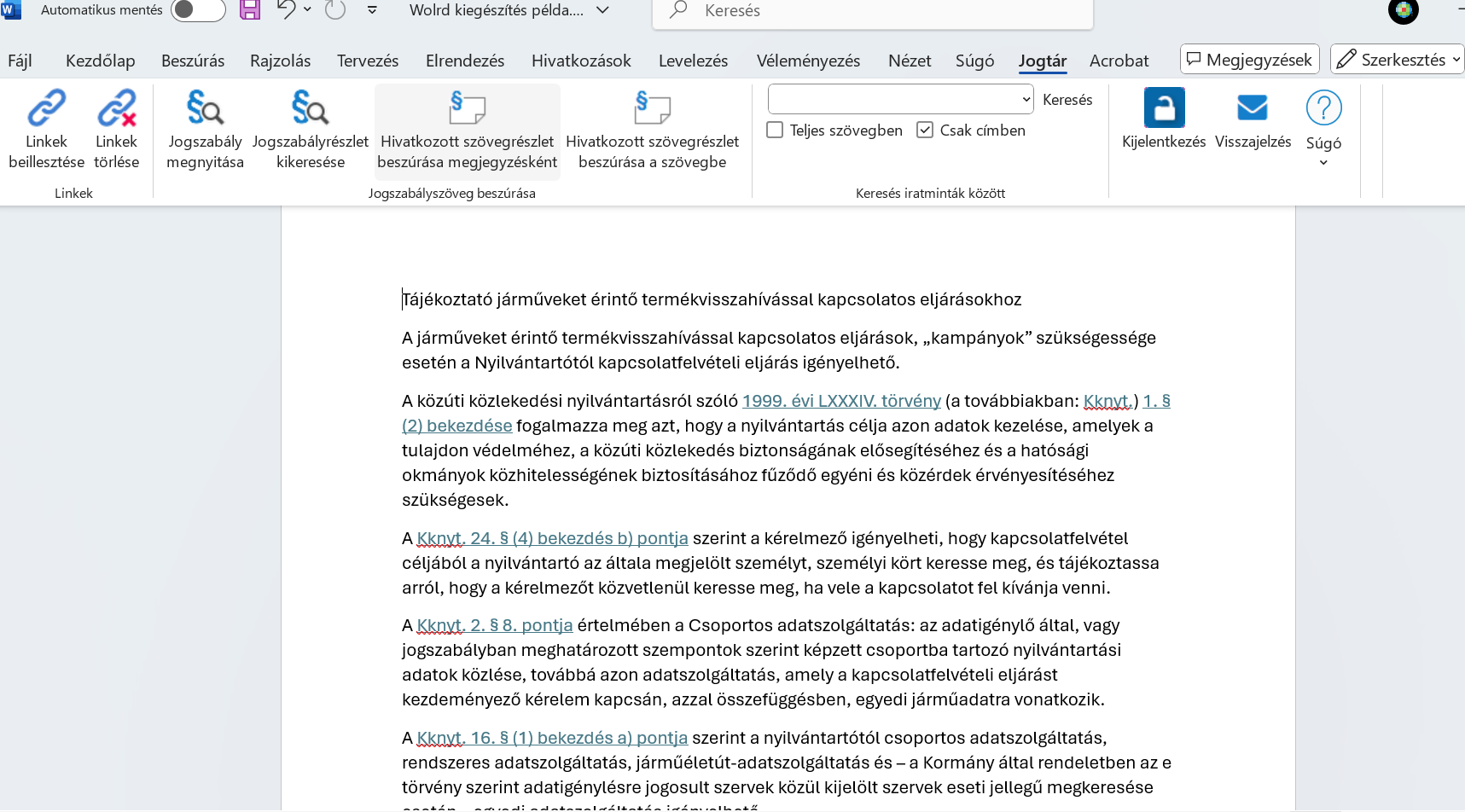Select Jogszabályrészlet kikeresése tool
The width and height of the screenshot is (1465, 812).
coord(310,108)
